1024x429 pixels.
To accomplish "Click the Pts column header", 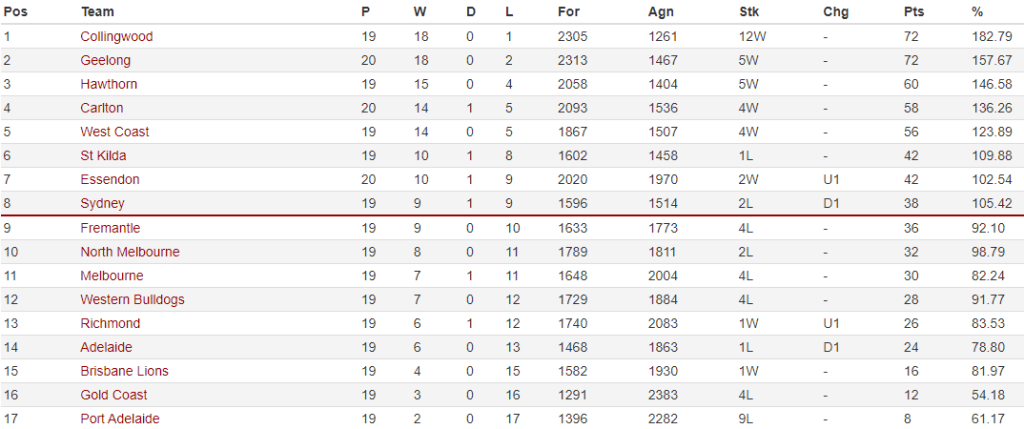I will (912, 12).
